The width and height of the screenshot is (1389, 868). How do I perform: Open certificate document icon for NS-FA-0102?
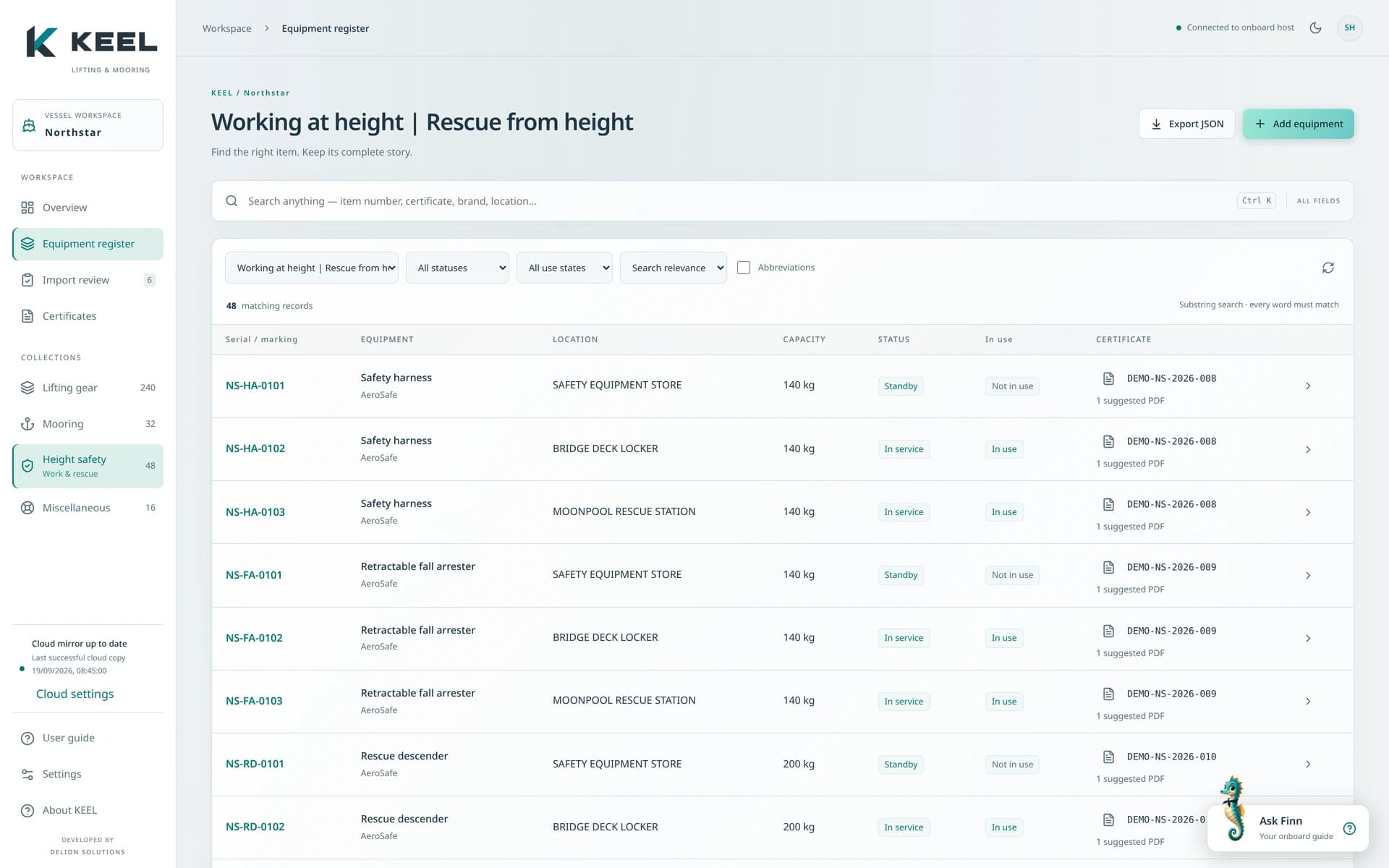point(1108,631)
